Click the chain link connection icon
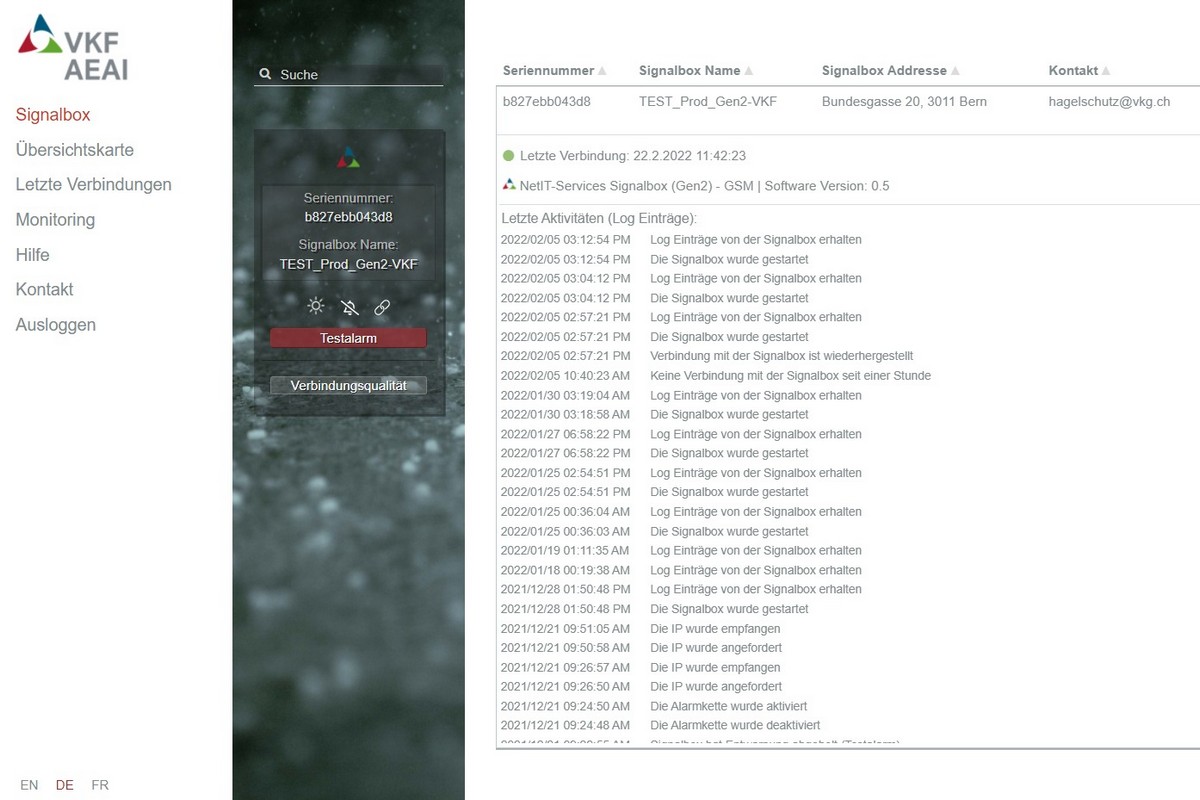 pos(382,308)
